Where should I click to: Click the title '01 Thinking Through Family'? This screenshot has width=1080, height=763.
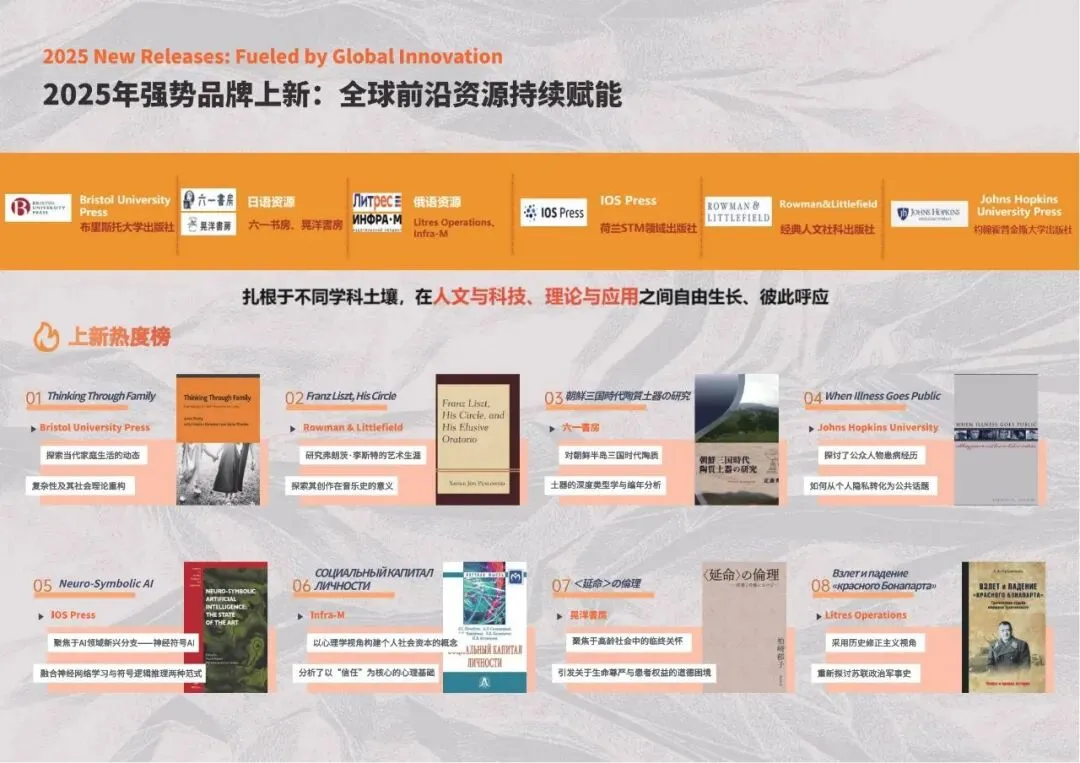91,397
